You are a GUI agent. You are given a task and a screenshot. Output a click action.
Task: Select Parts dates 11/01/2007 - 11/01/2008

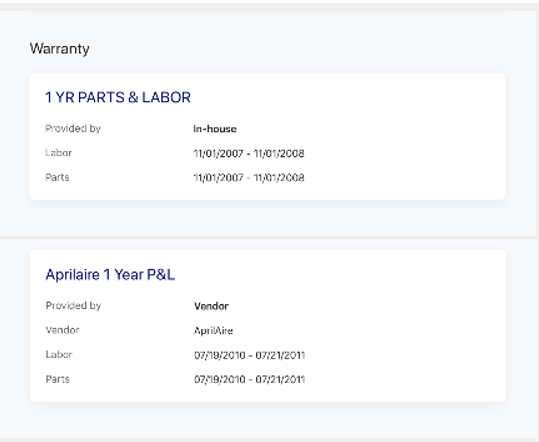click(249, 178)
